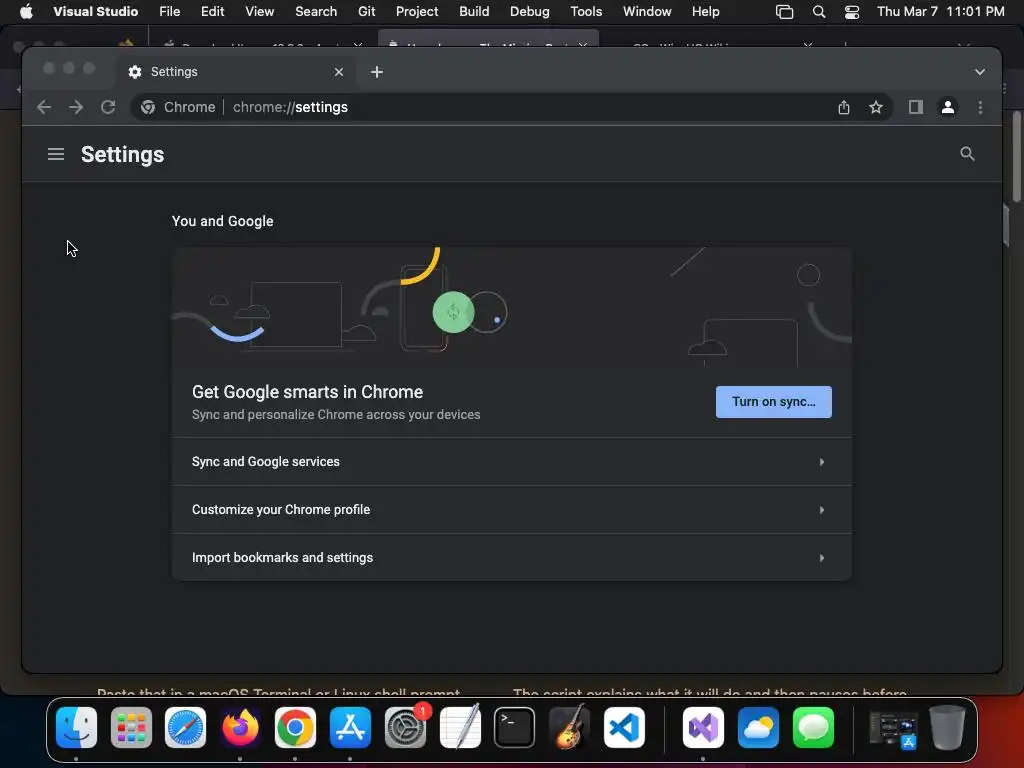Open the File menu
The height and width of the screenshot is (768, 1024).
click(169, 11)
